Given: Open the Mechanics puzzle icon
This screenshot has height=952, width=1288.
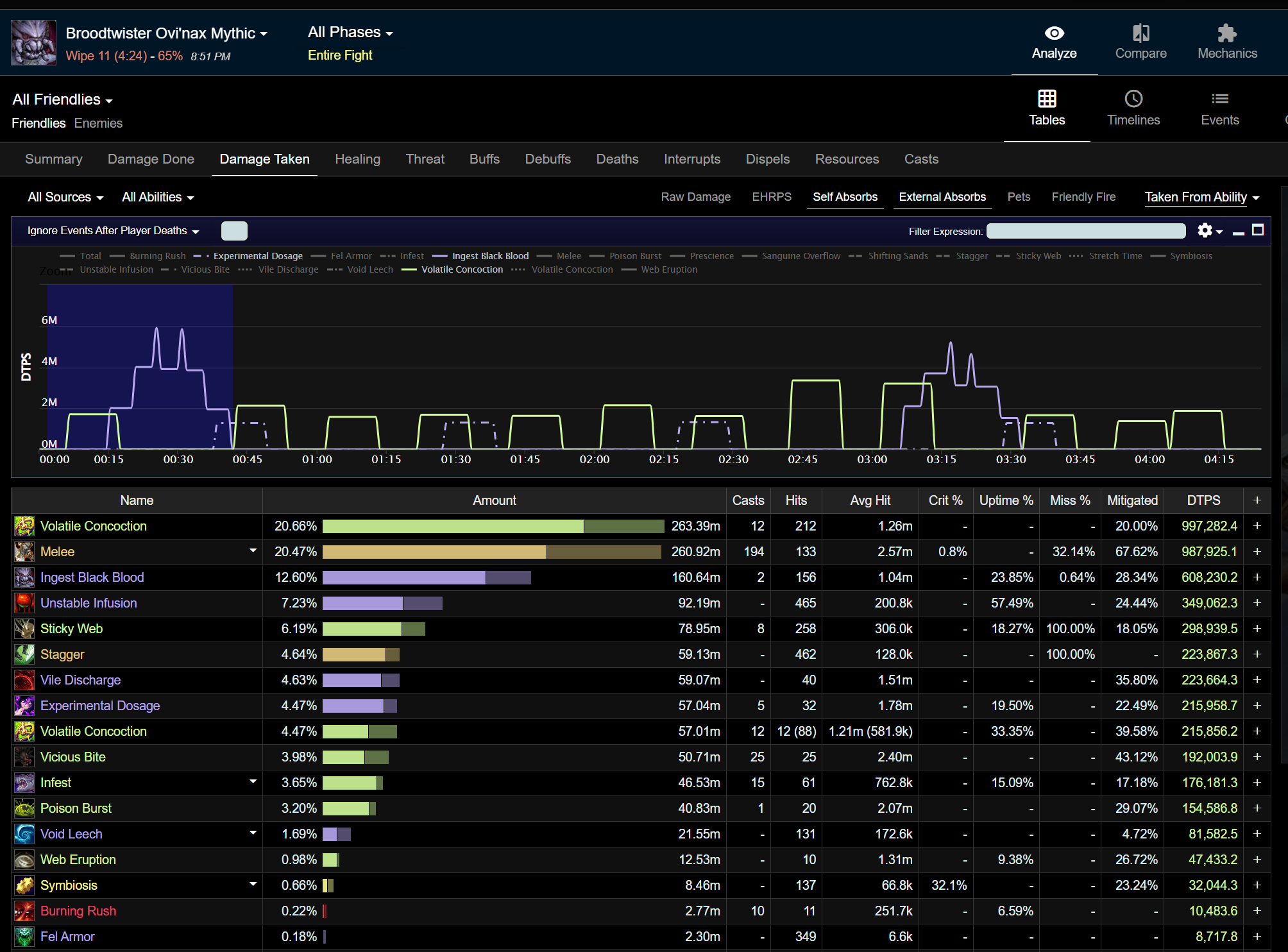Looking at the screenshot, I should (1226, 33).
